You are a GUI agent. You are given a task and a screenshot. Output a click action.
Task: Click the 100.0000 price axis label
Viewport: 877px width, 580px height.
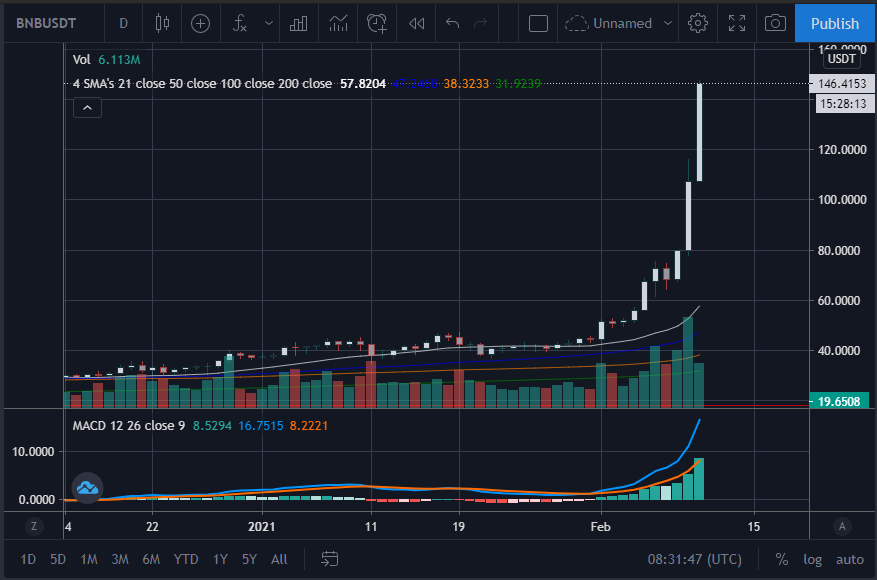point(842,200)
